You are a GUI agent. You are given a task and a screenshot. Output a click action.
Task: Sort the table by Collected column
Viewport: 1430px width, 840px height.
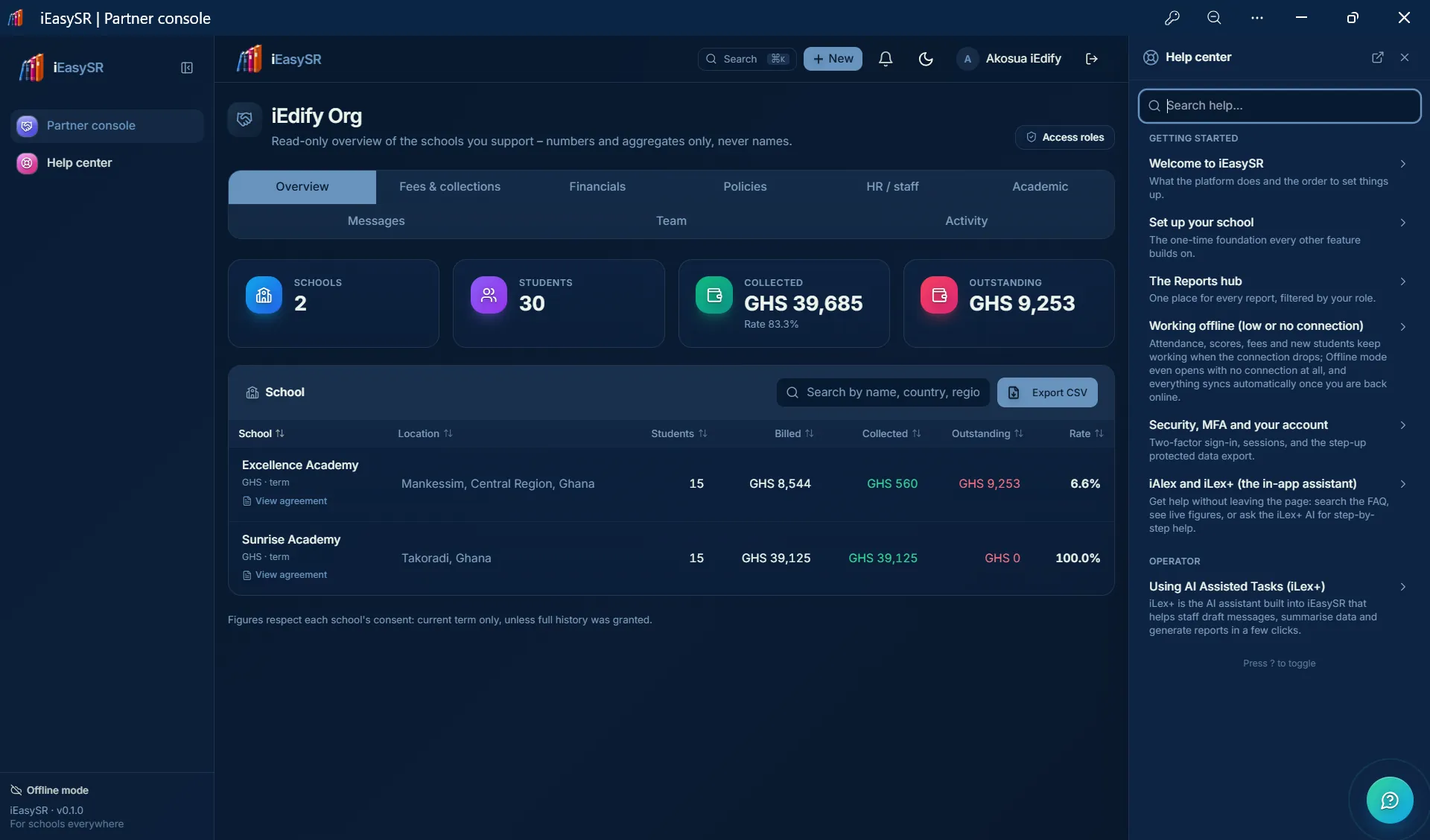[x=892, y=433]
